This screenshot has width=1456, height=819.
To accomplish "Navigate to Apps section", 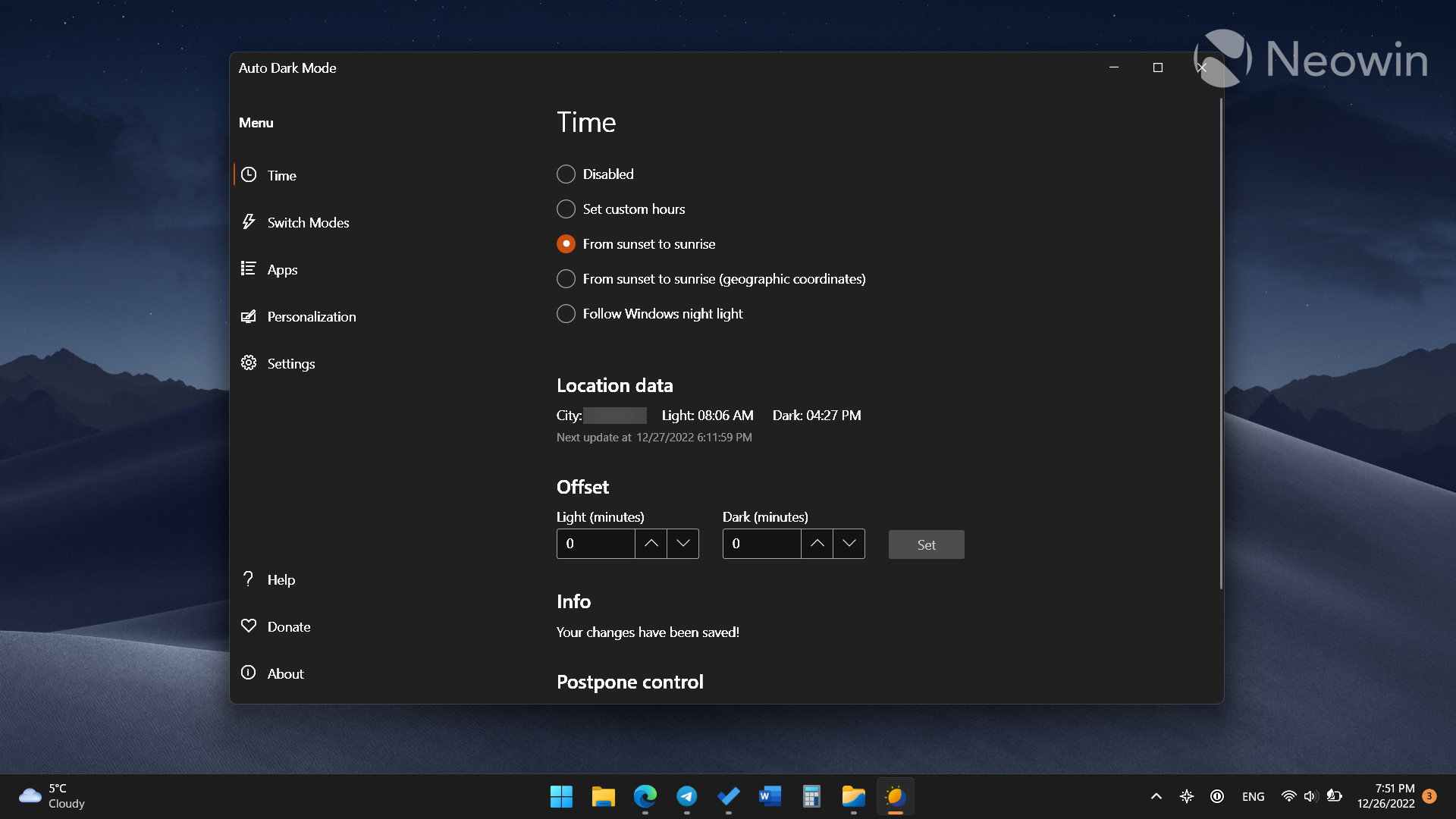I will [280, 269].
